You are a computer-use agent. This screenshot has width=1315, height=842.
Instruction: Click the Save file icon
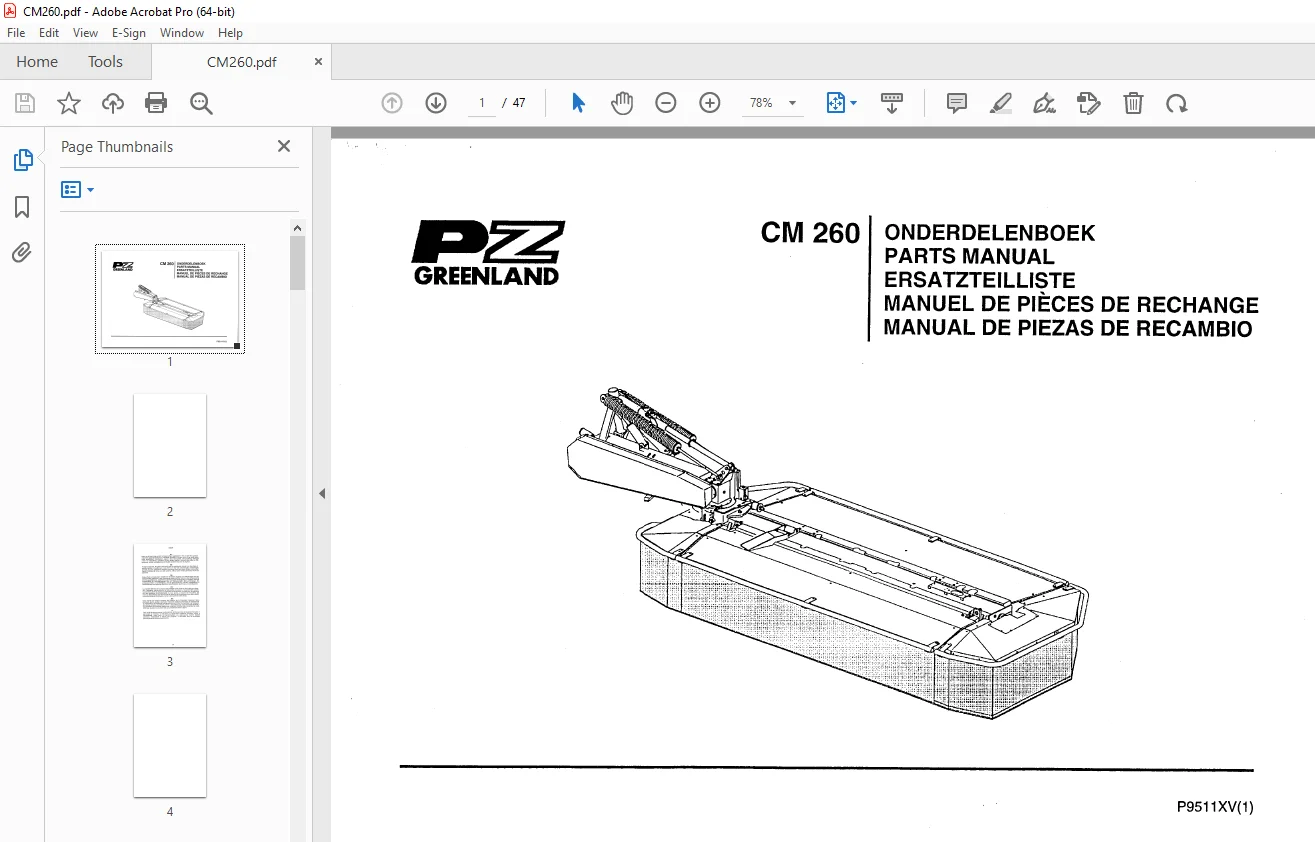(25, 103)
